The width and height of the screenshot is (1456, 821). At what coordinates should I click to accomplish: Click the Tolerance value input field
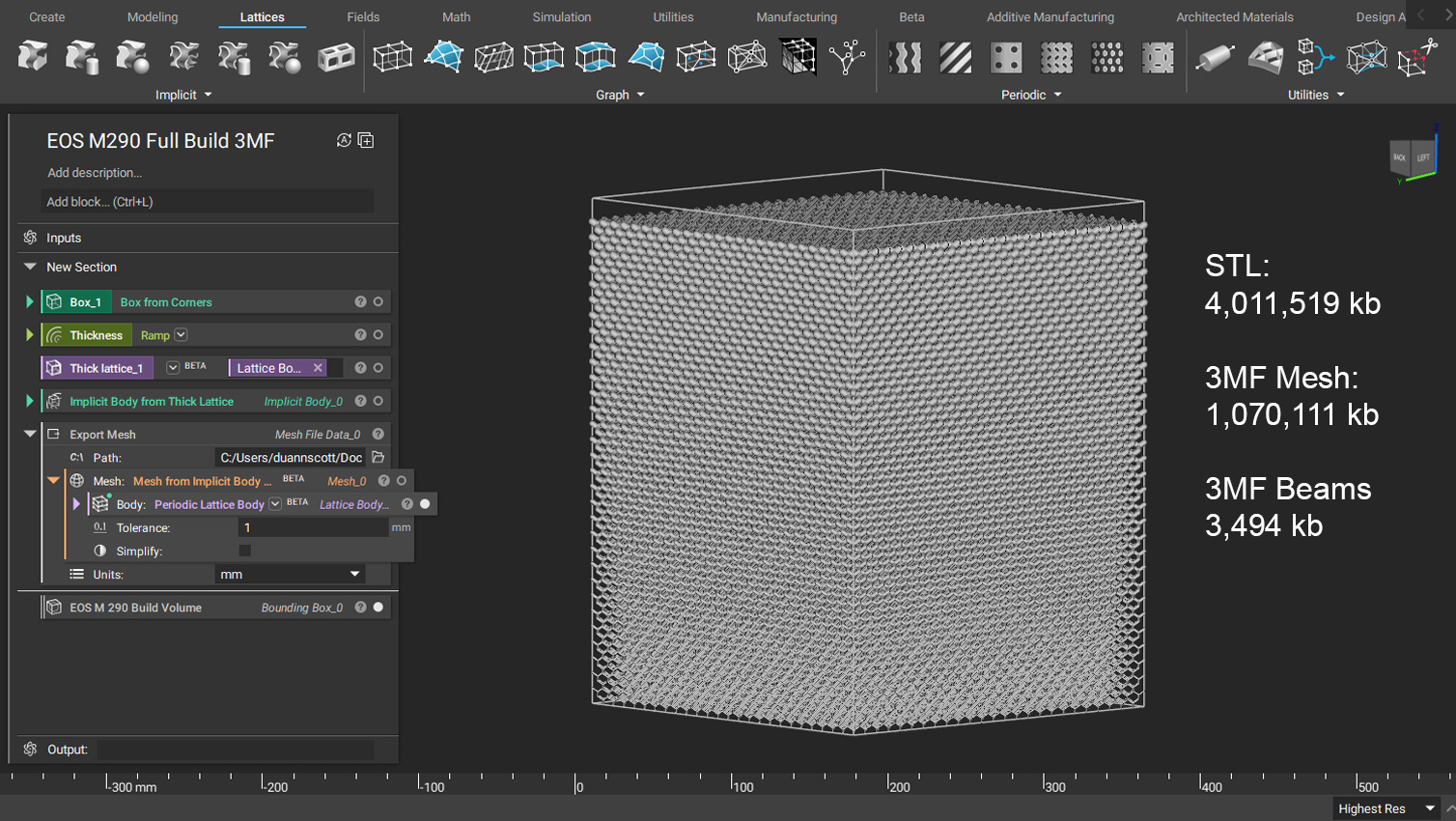click(x=312, y=527)
